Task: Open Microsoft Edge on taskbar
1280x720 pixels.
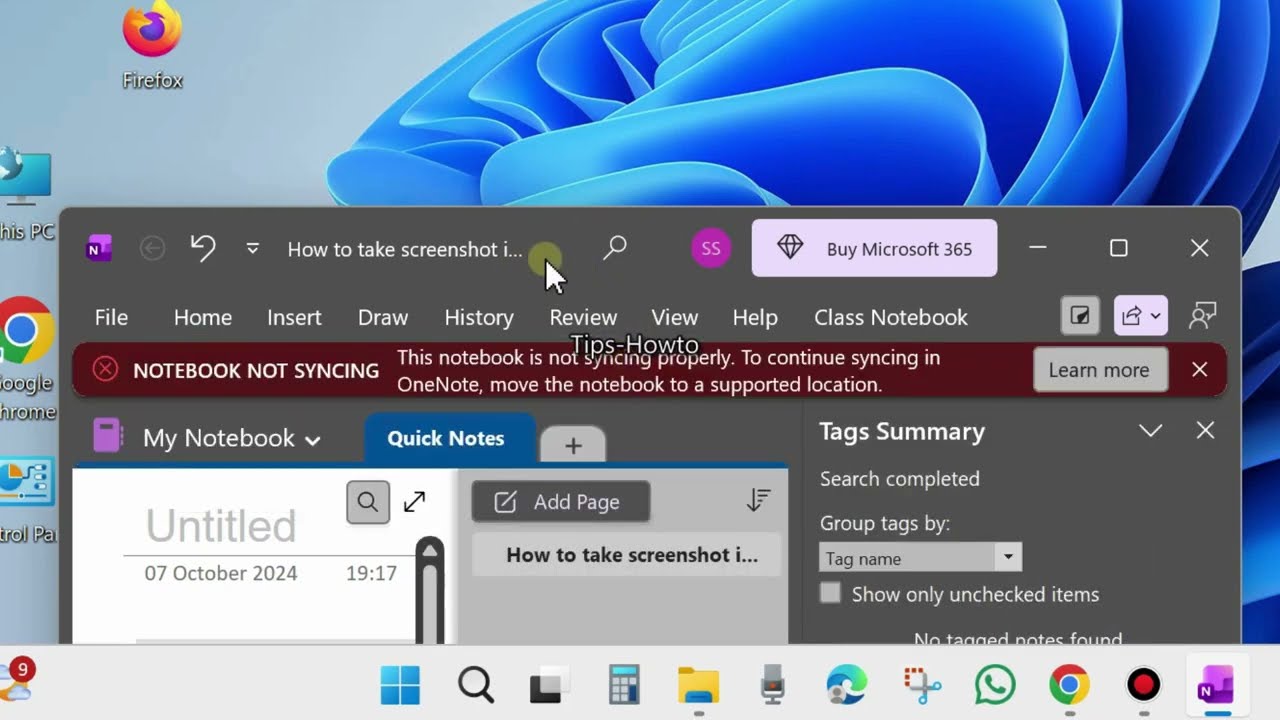Action: point(847,685)
